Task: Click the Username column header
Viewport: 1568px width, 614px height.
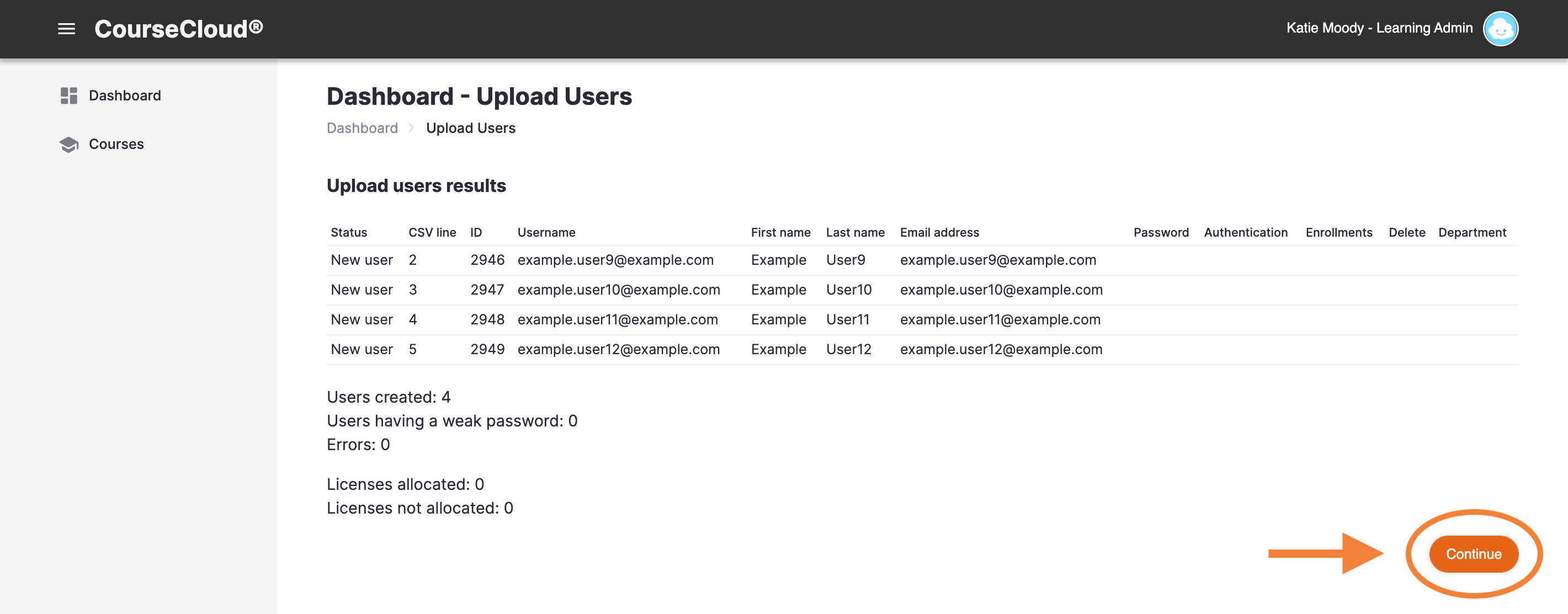Action: pos(546,232)
